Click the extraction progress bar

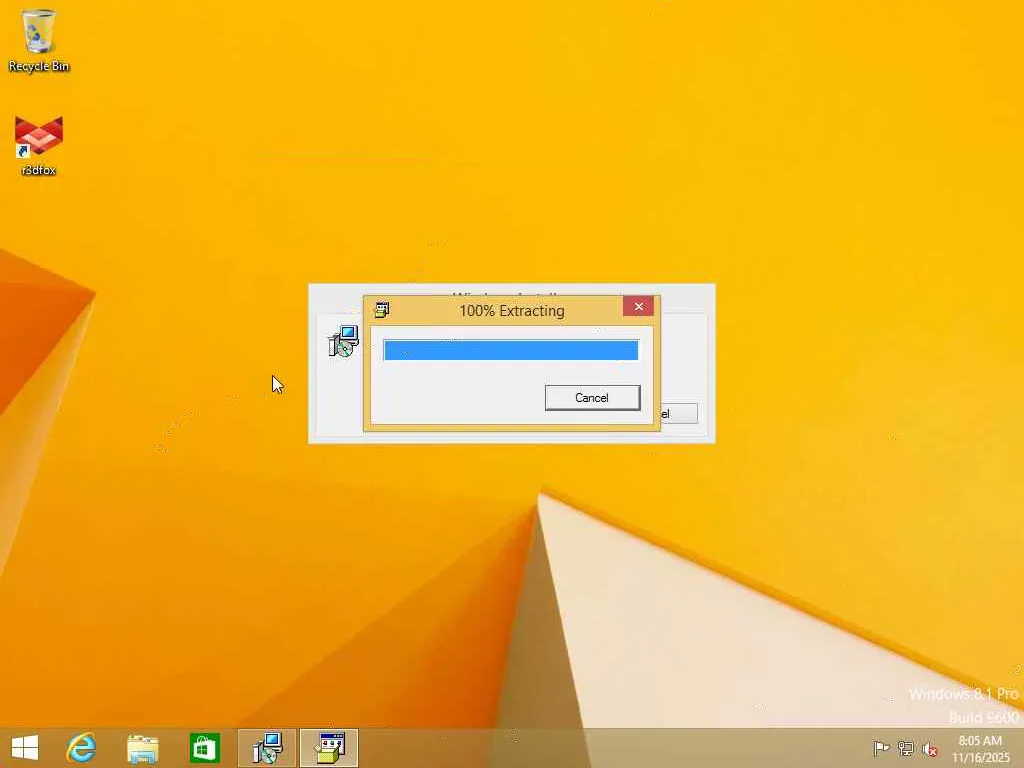point(511,351)
